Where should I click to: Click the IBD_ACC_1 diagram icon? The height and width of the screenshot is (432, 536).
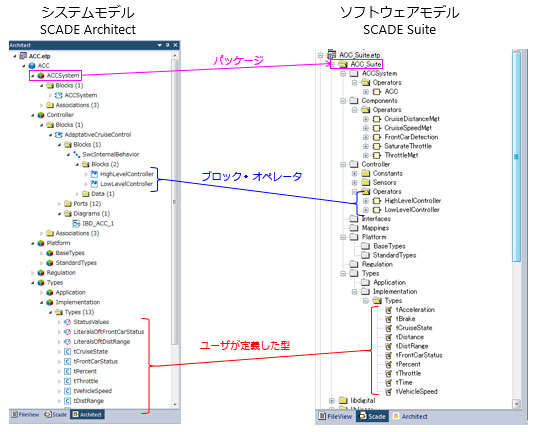(x=77, y=224)
